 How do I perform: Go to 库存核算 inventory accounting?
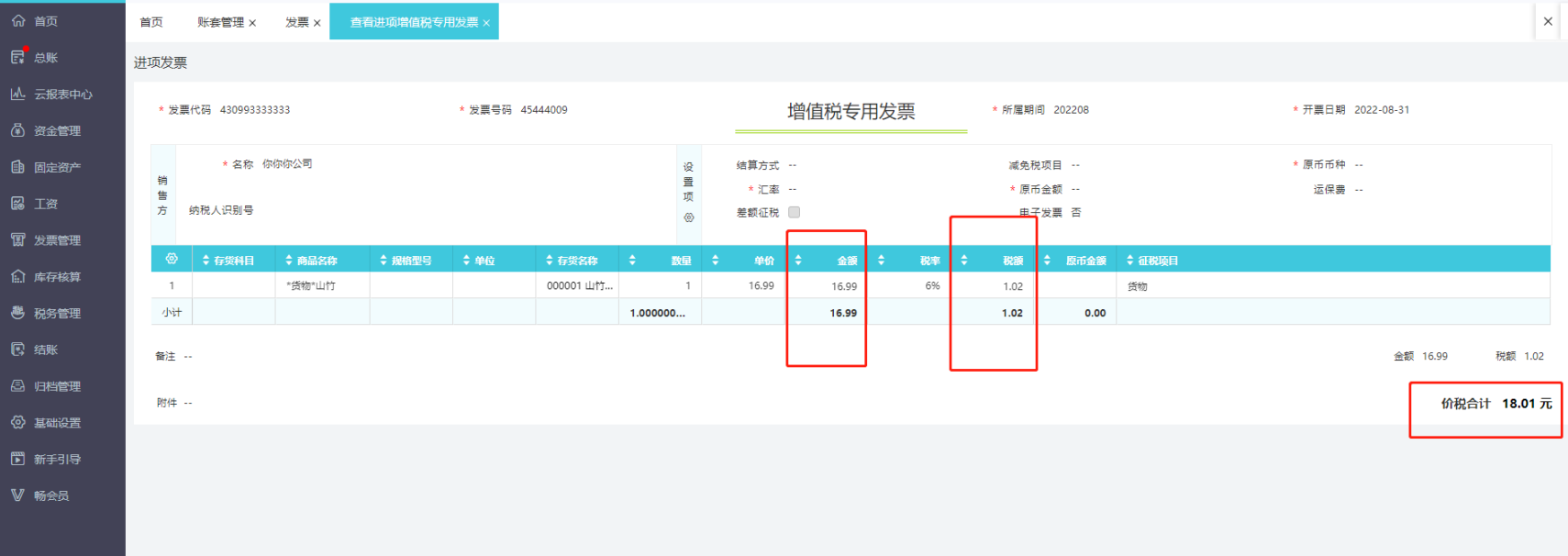pos(57,277)
